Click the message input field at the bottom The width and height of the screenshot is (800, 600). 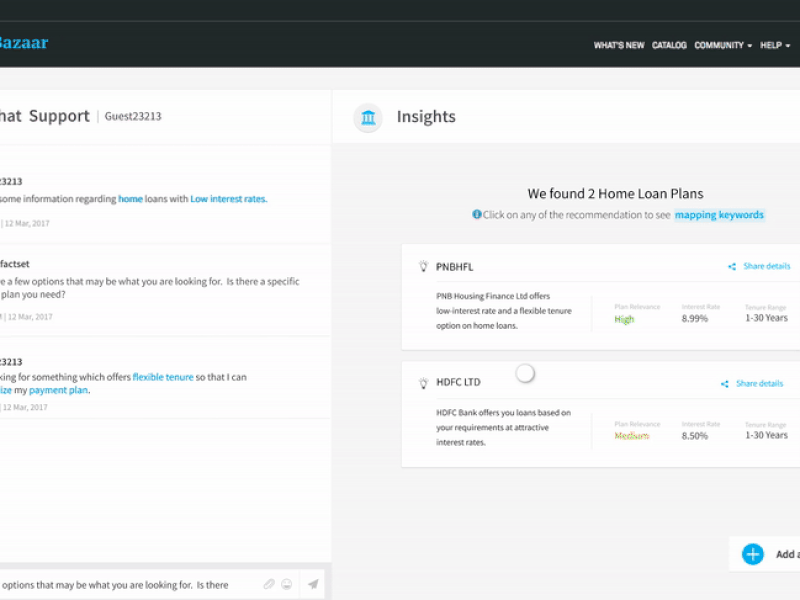tap(120, 583)
